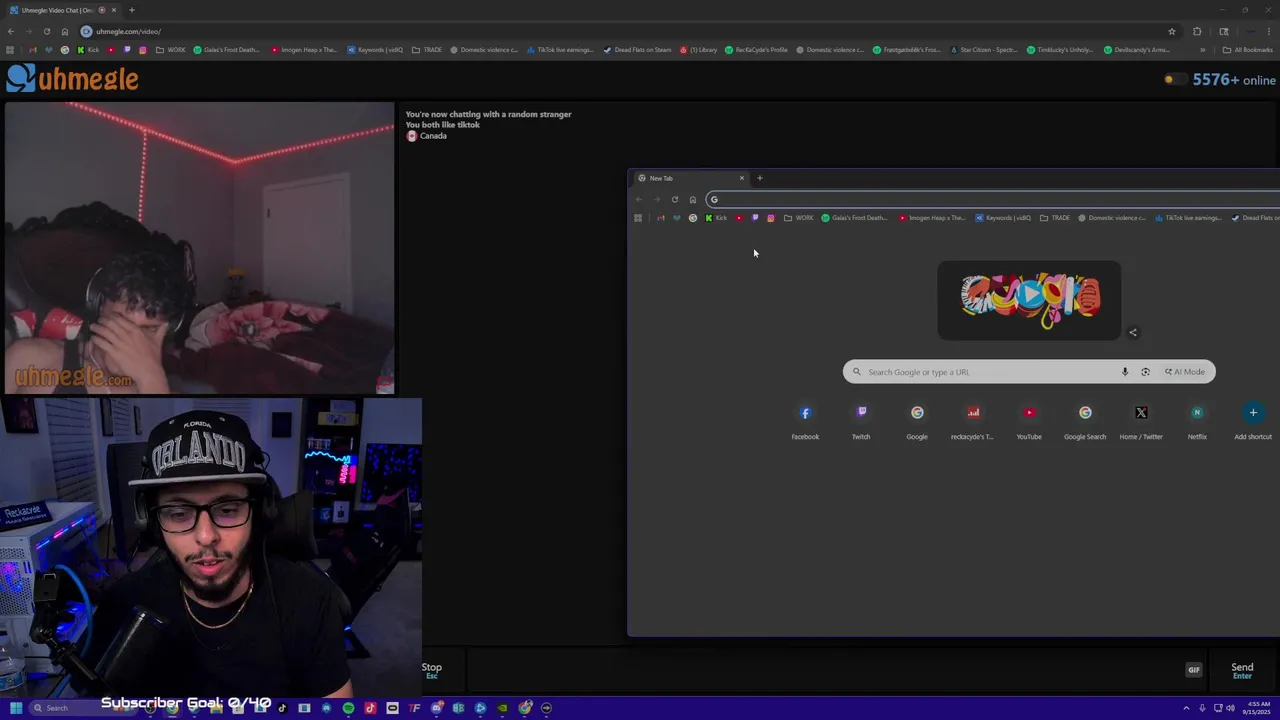
Task: Open the Facebook shortcut
Action: (x=805, y=421)
